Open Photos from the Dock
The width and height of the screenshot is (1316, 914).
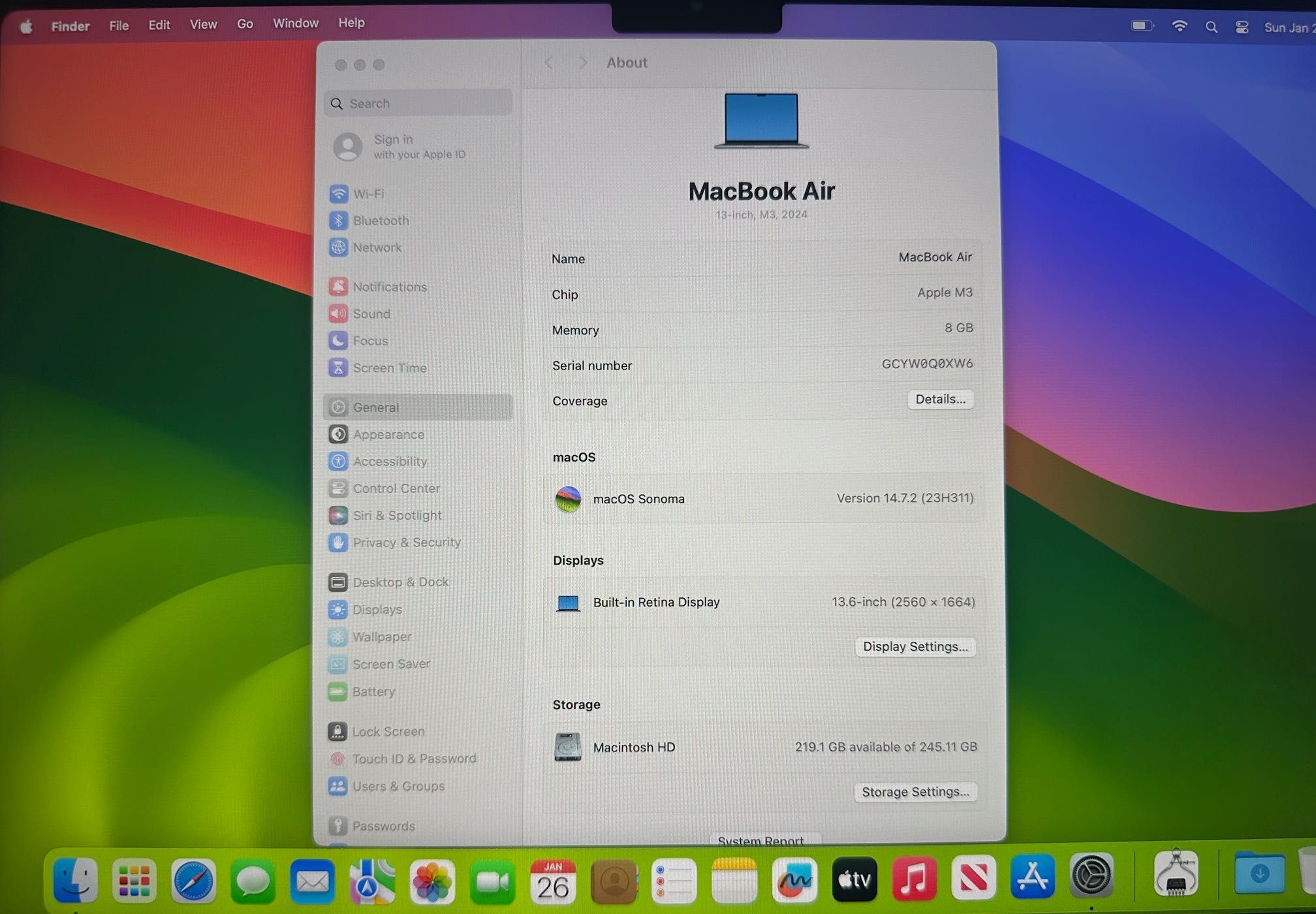tap(431, 882)
